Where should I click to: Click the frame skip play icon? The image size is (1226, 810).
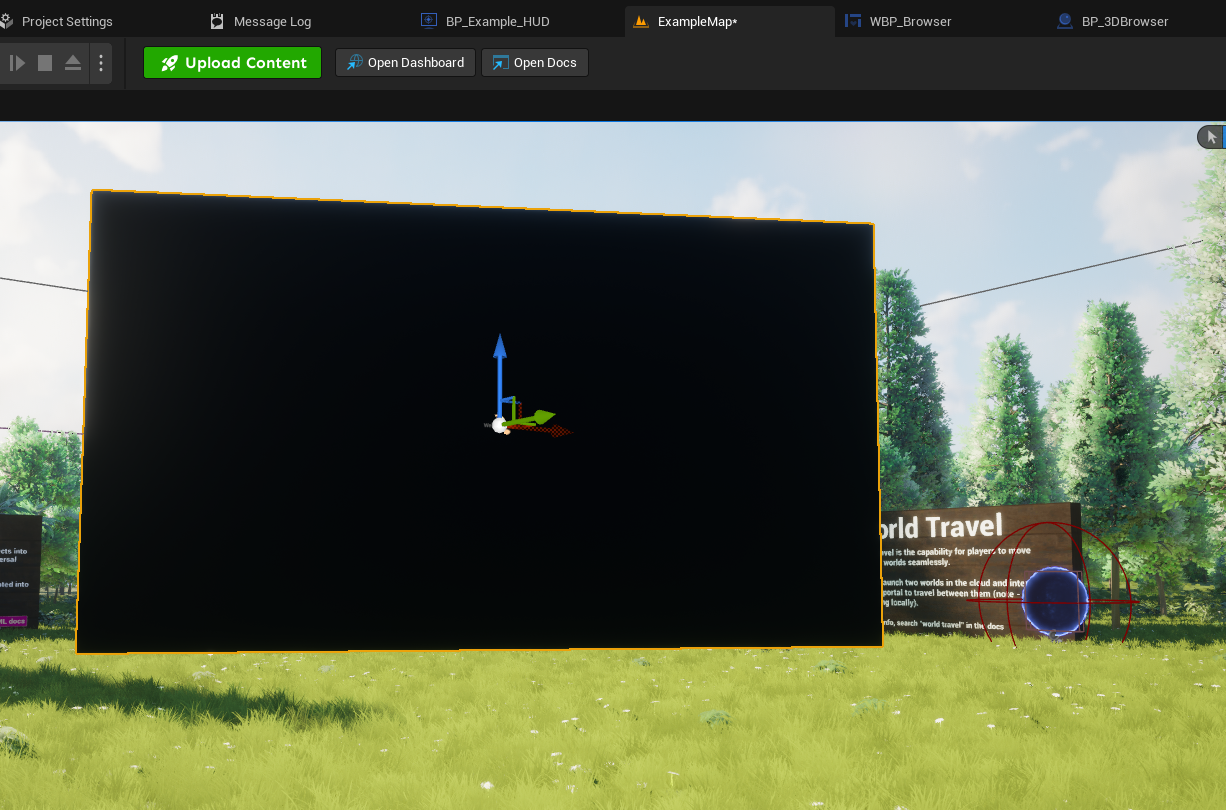pos(17,63)
